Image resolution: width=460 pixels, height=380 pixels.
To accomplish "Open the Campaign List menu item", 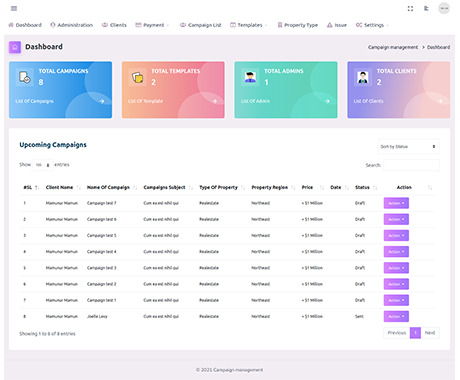I will pos(201,25).
